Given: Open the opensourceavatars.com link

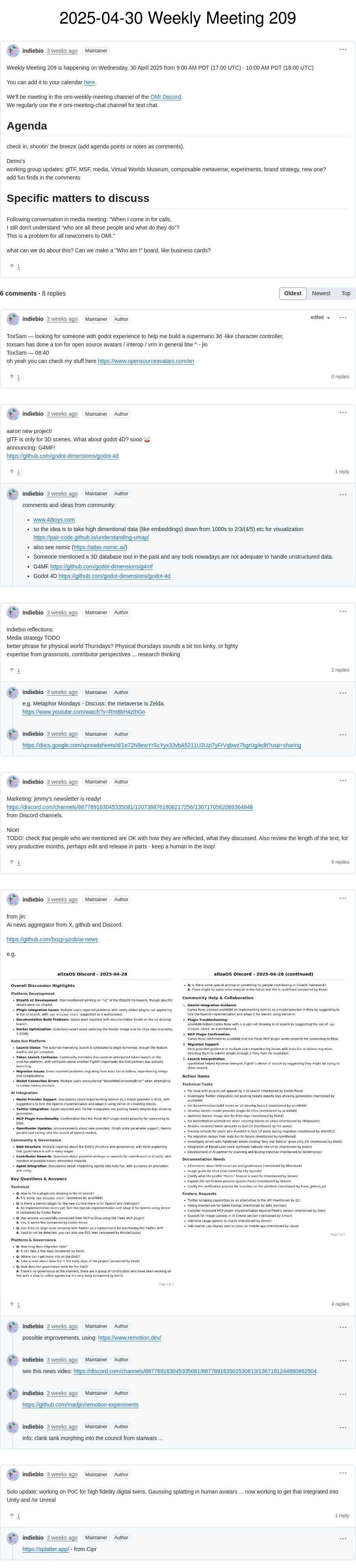Looking at the screenshot, I should (146, 361).
